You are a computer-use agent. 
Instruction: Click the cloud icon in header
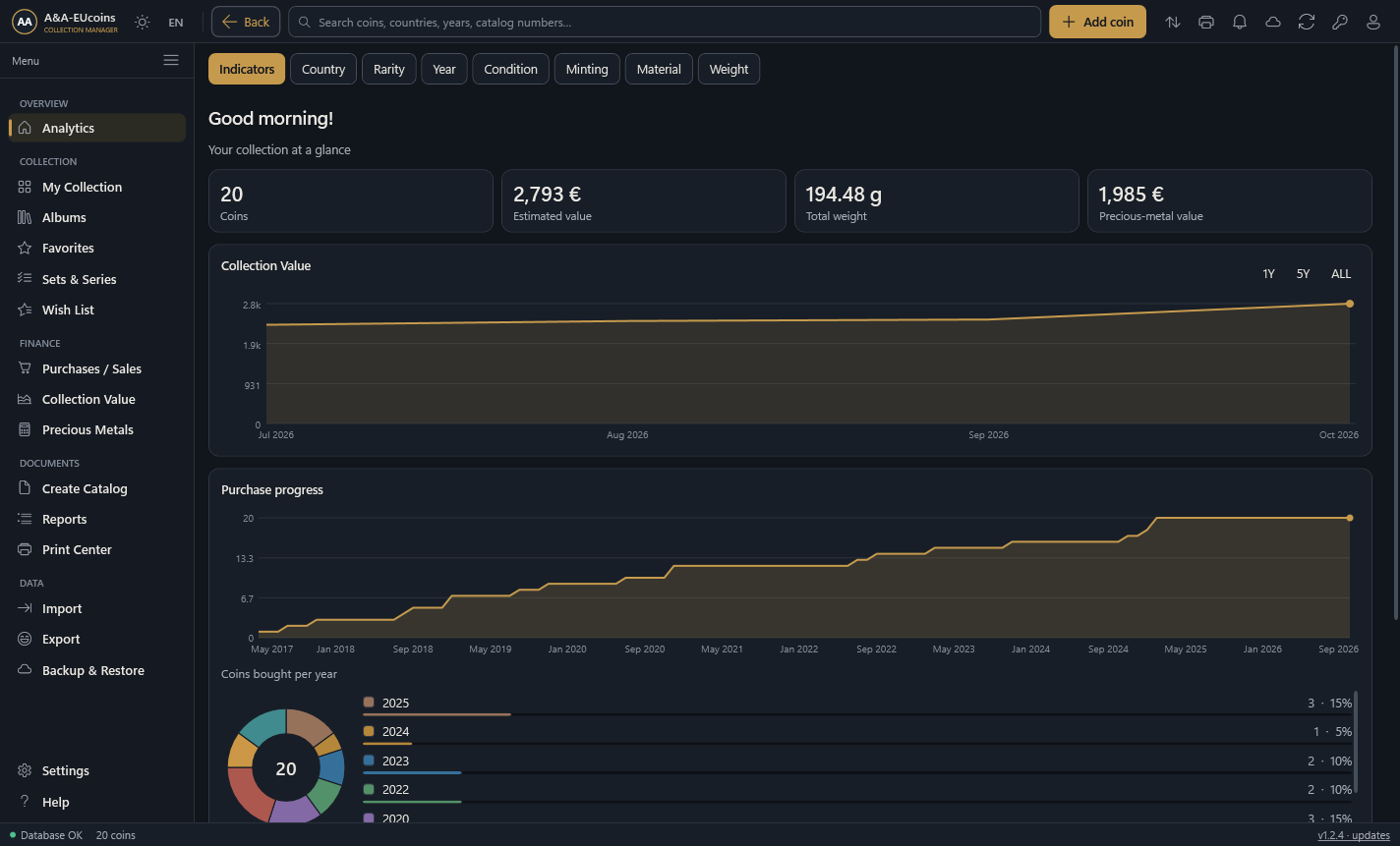pyautogui.click(x=1273, y=22)
